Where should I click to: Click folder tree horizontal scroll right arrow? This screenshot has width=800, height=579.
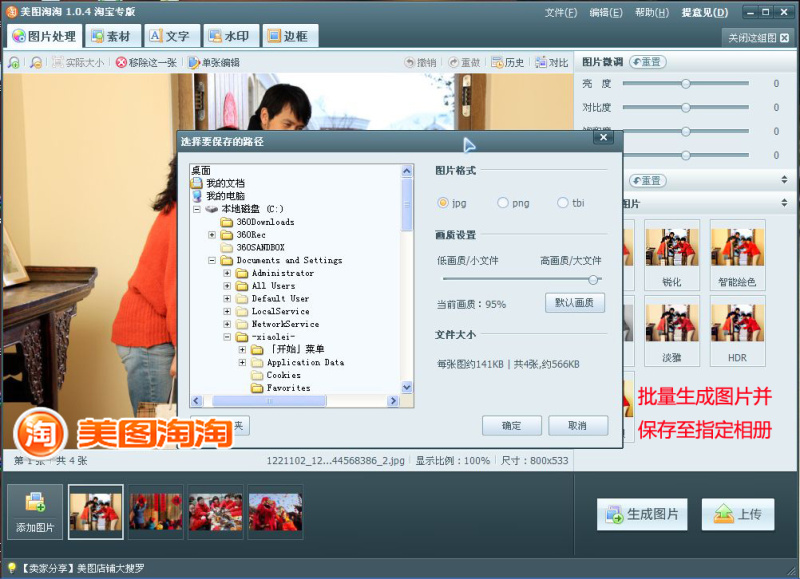click(393, 401)
